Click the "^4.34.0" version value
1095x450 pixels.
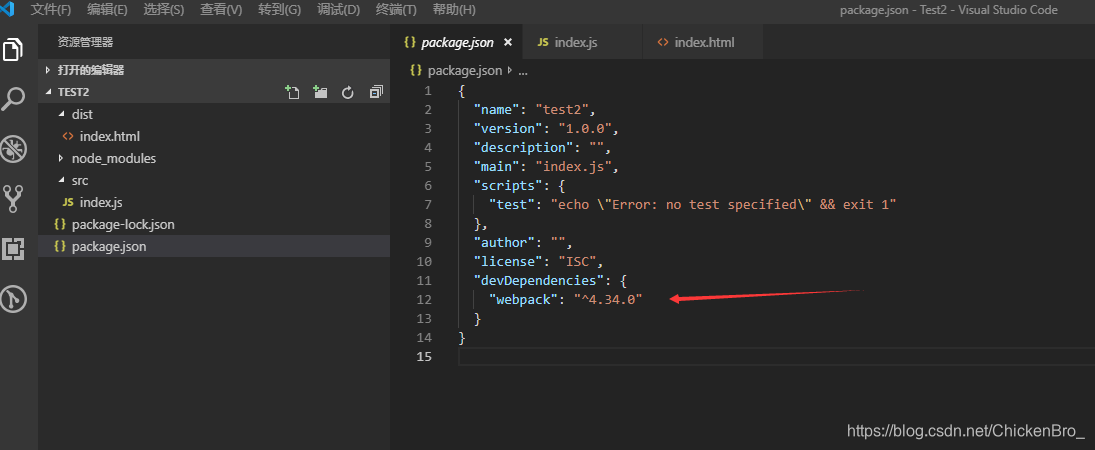click(608, 299)
